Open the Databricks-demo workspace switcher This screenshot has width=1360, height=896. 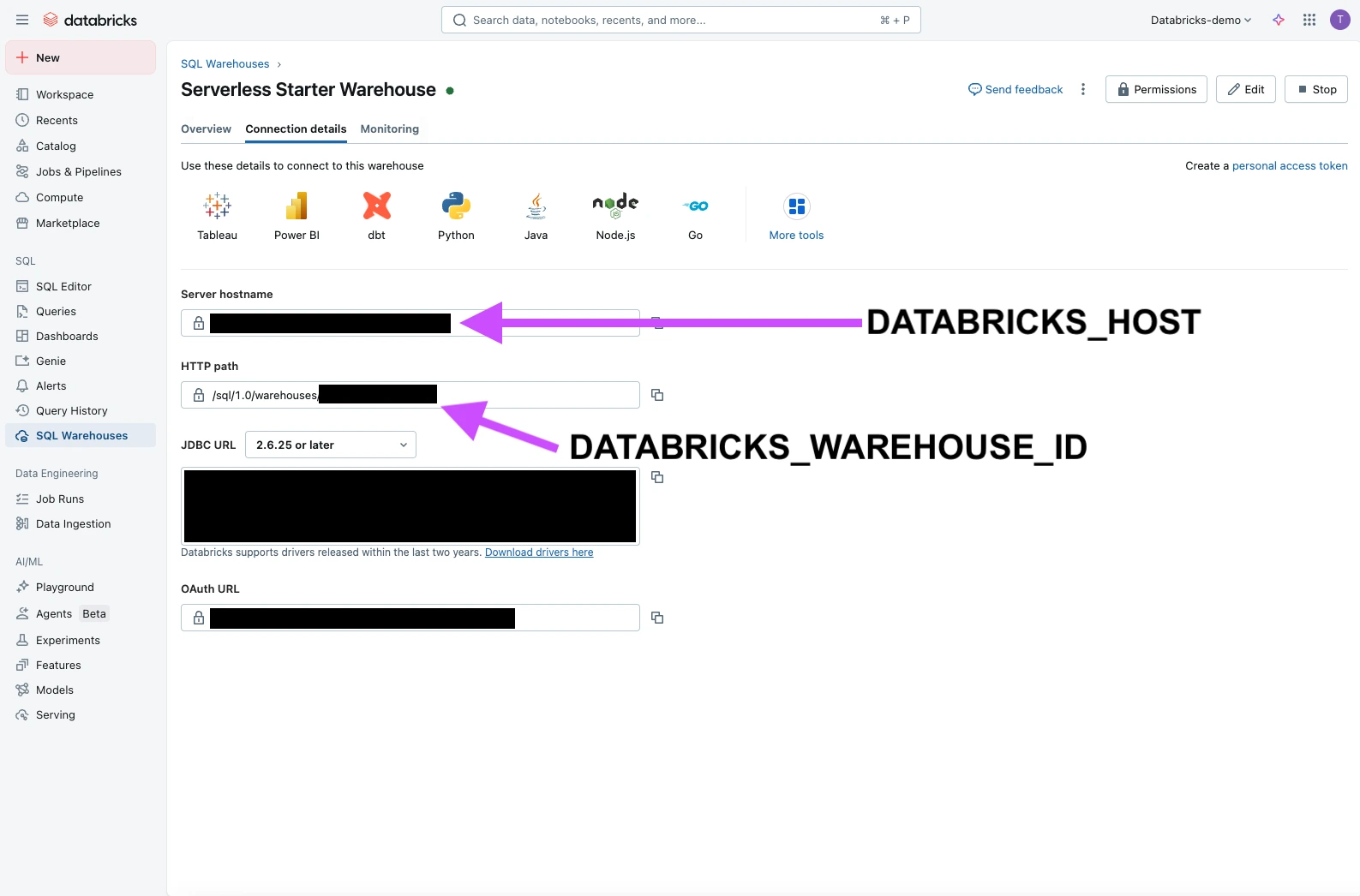pos(1201,20)
